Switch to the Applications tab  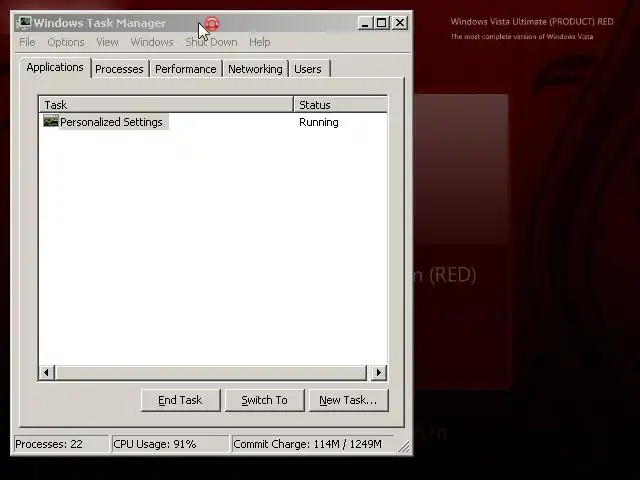pyautogui.click(x=55, y=67)
